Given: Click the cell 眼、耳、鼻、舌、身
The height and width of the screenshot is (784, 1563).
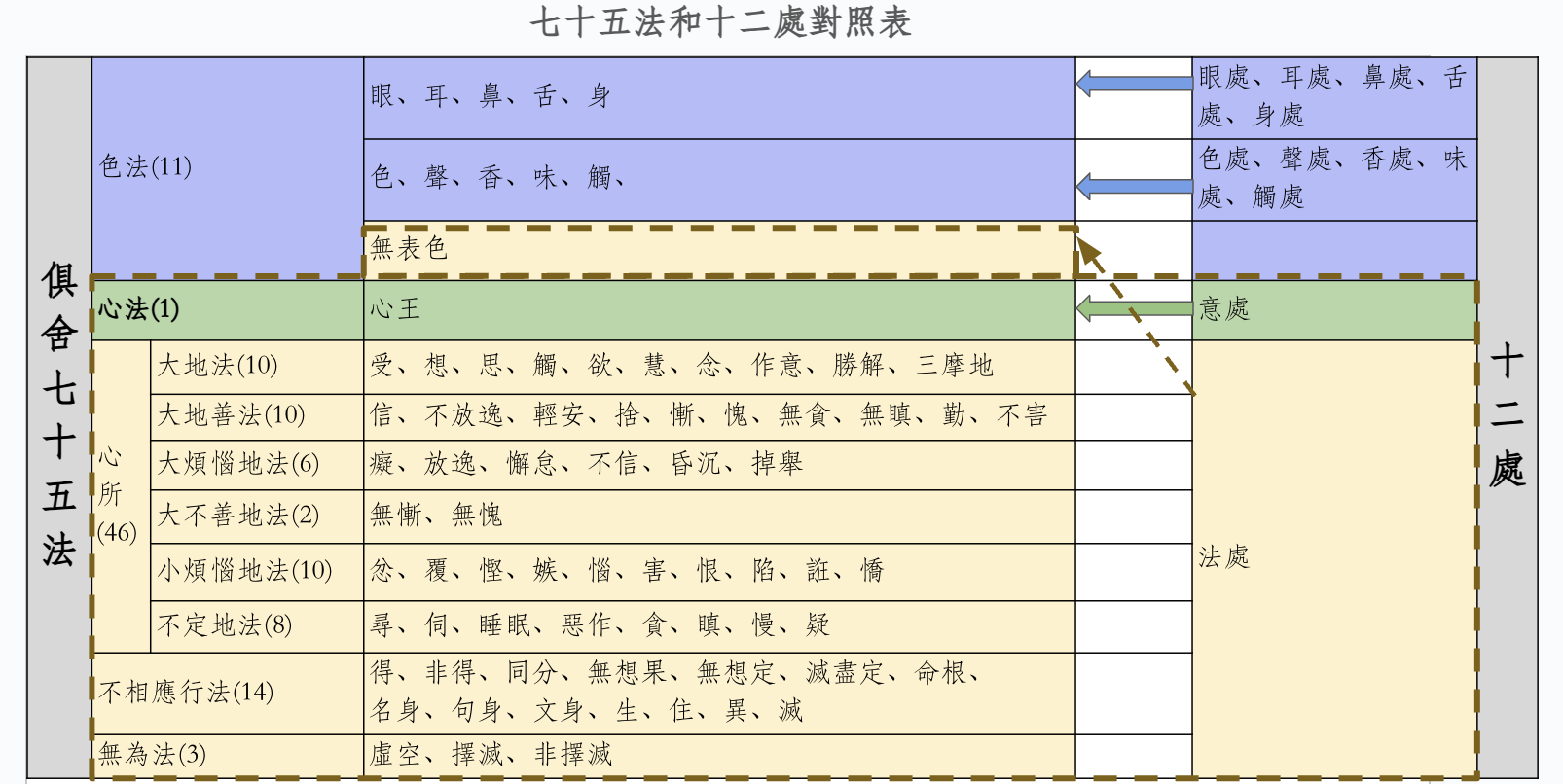Looking at the screenshot, I should (719, 98).
